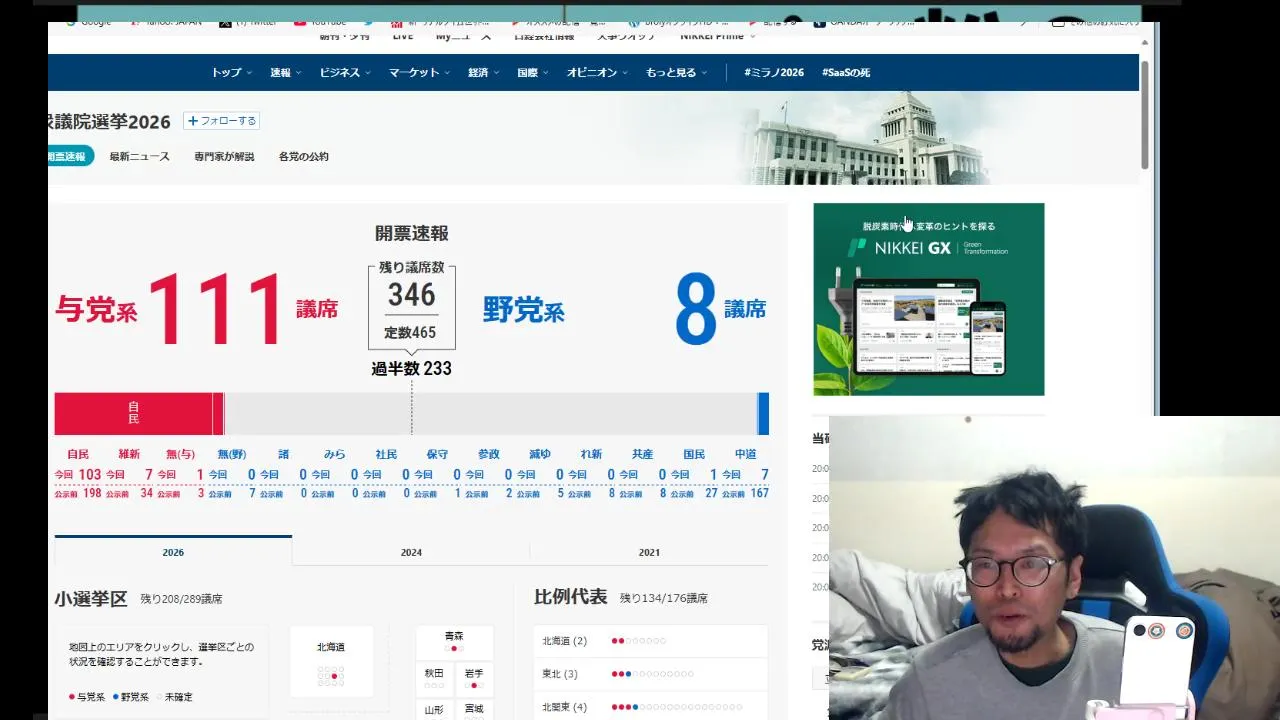Click the blue opposition segment of seat bar

(x=763, y=413)
